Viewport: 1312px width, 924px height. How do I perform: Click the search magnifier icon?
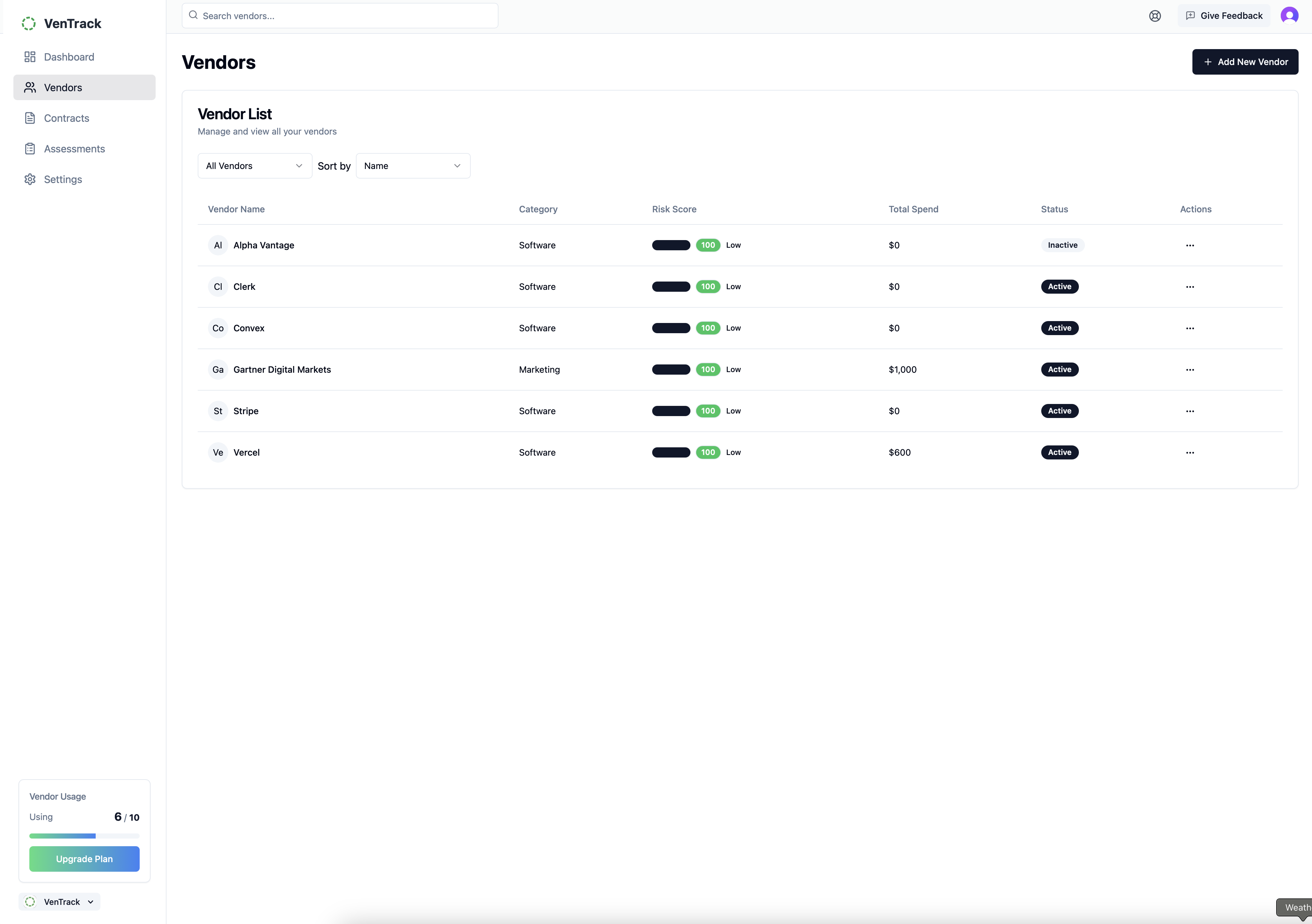[194, 15]
